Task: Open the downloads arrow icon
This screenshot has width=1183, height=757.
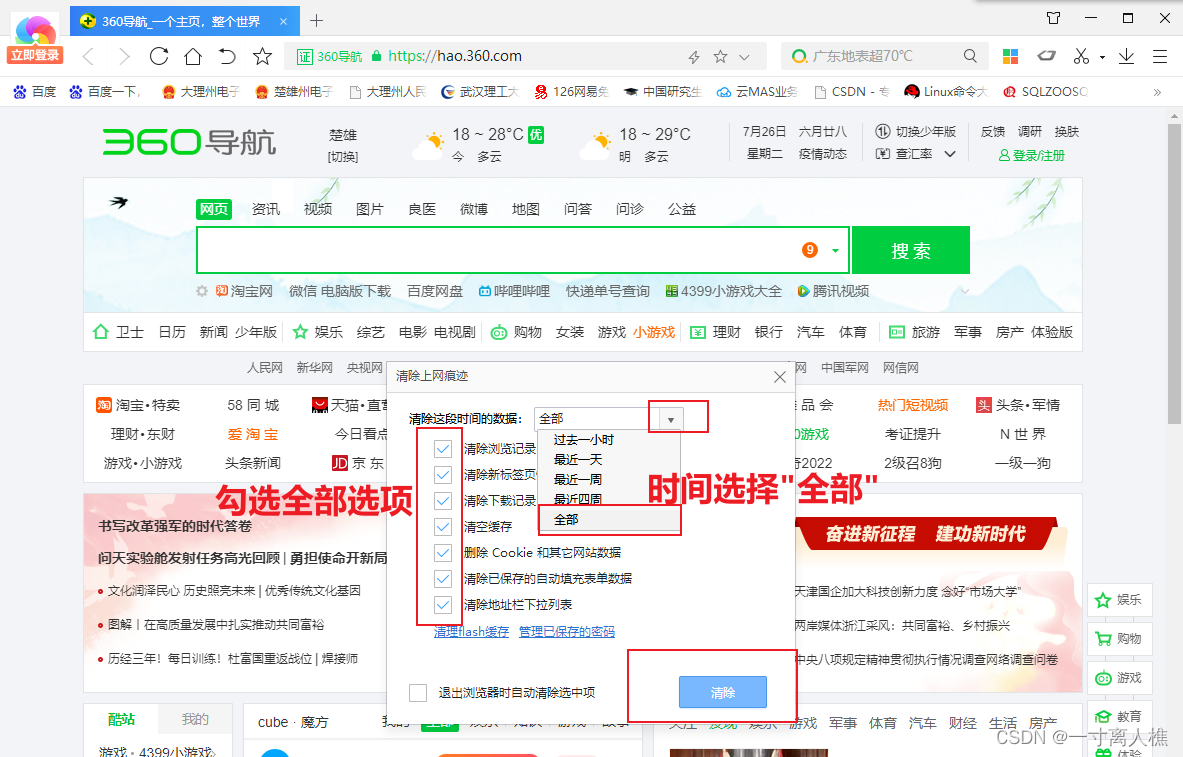Action: [1126, 56]
